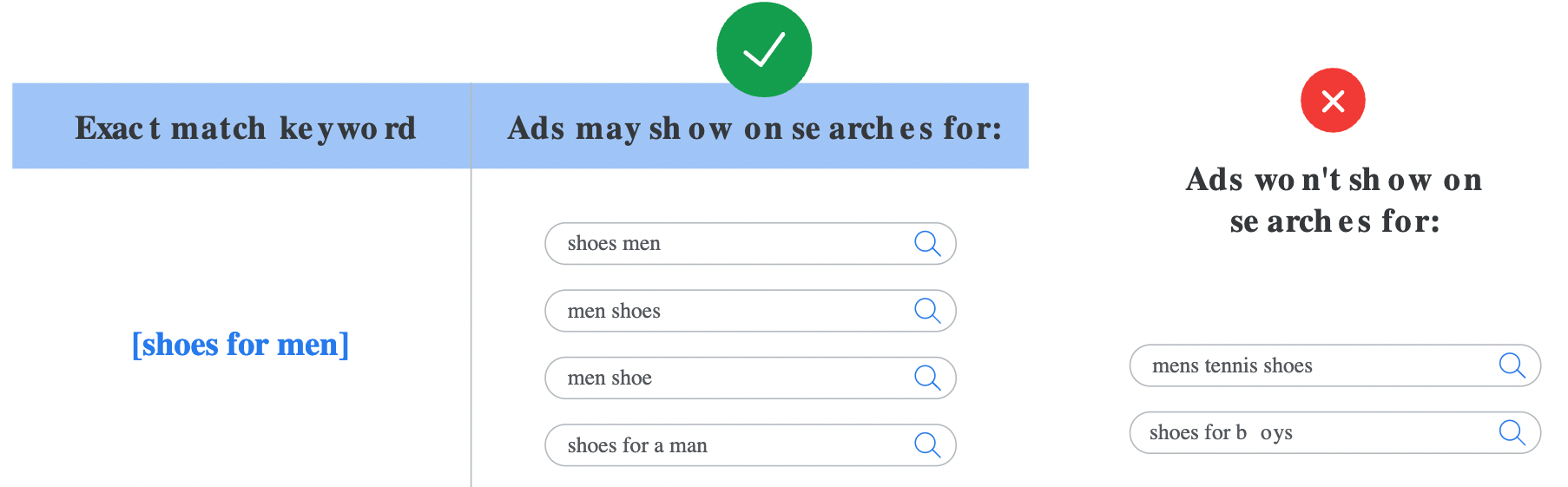Click the text "mens tennis shoes"

click(x=1232, y=365)
